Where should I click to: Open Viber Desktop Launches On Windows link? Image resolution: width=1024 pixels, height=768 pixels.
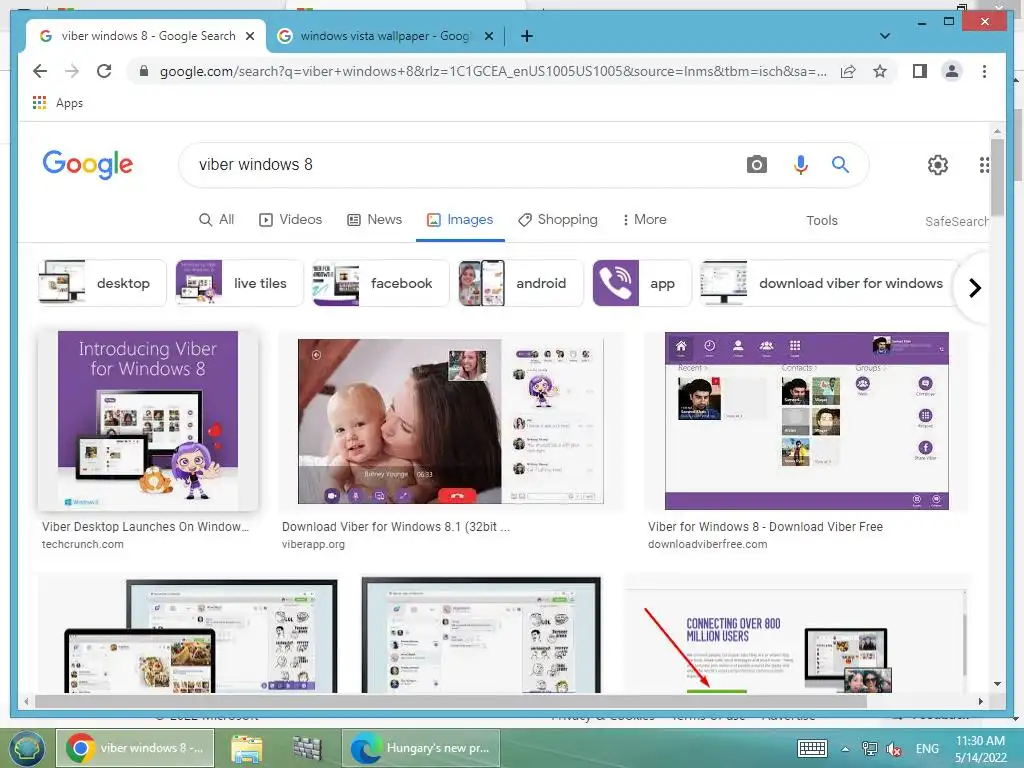click(x=145, y=526)
